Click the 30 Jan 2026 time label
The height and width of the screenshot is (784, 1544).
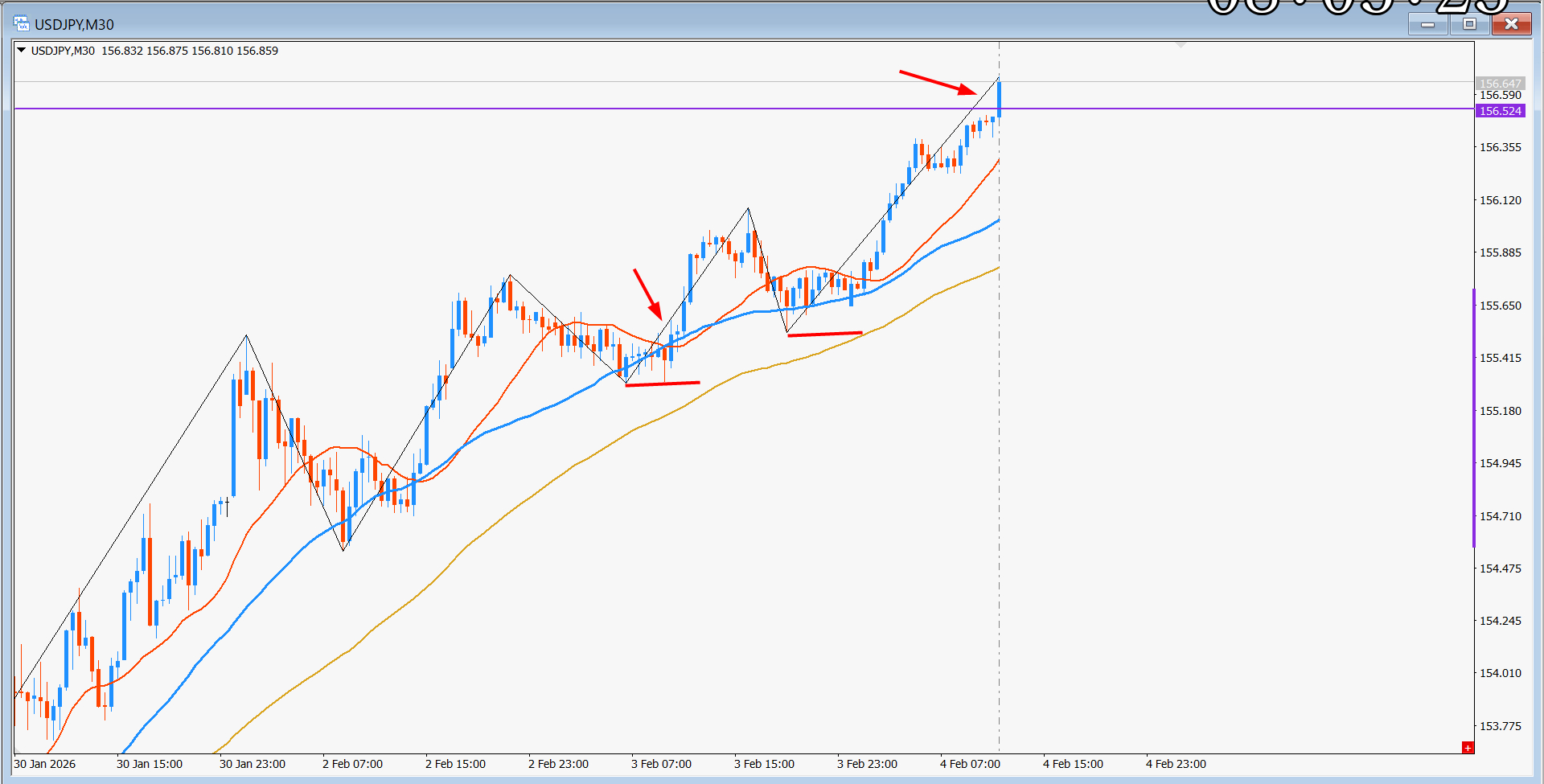(x=45, y=764)
